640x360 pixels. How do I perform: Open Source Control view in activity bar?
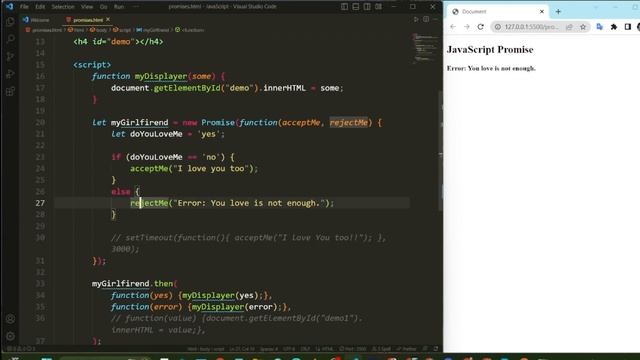tap(10, 56)
